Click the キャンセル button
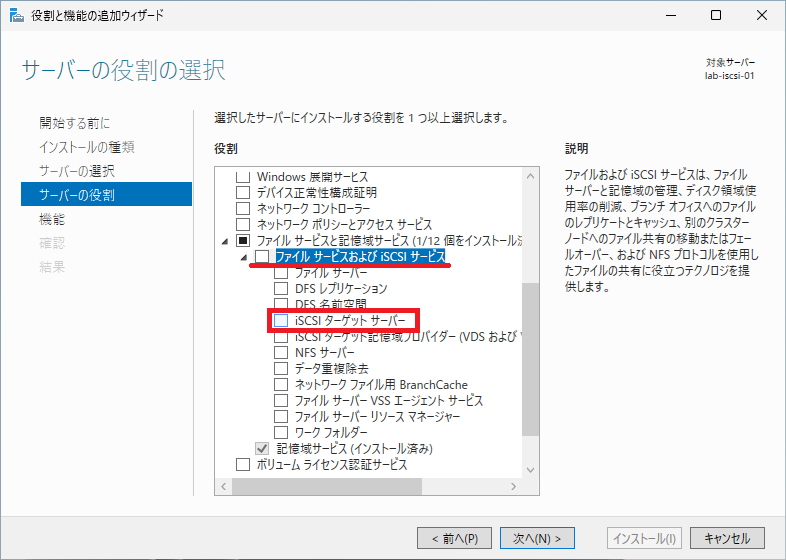Viewport: 786px width, 560px height. 727,538
